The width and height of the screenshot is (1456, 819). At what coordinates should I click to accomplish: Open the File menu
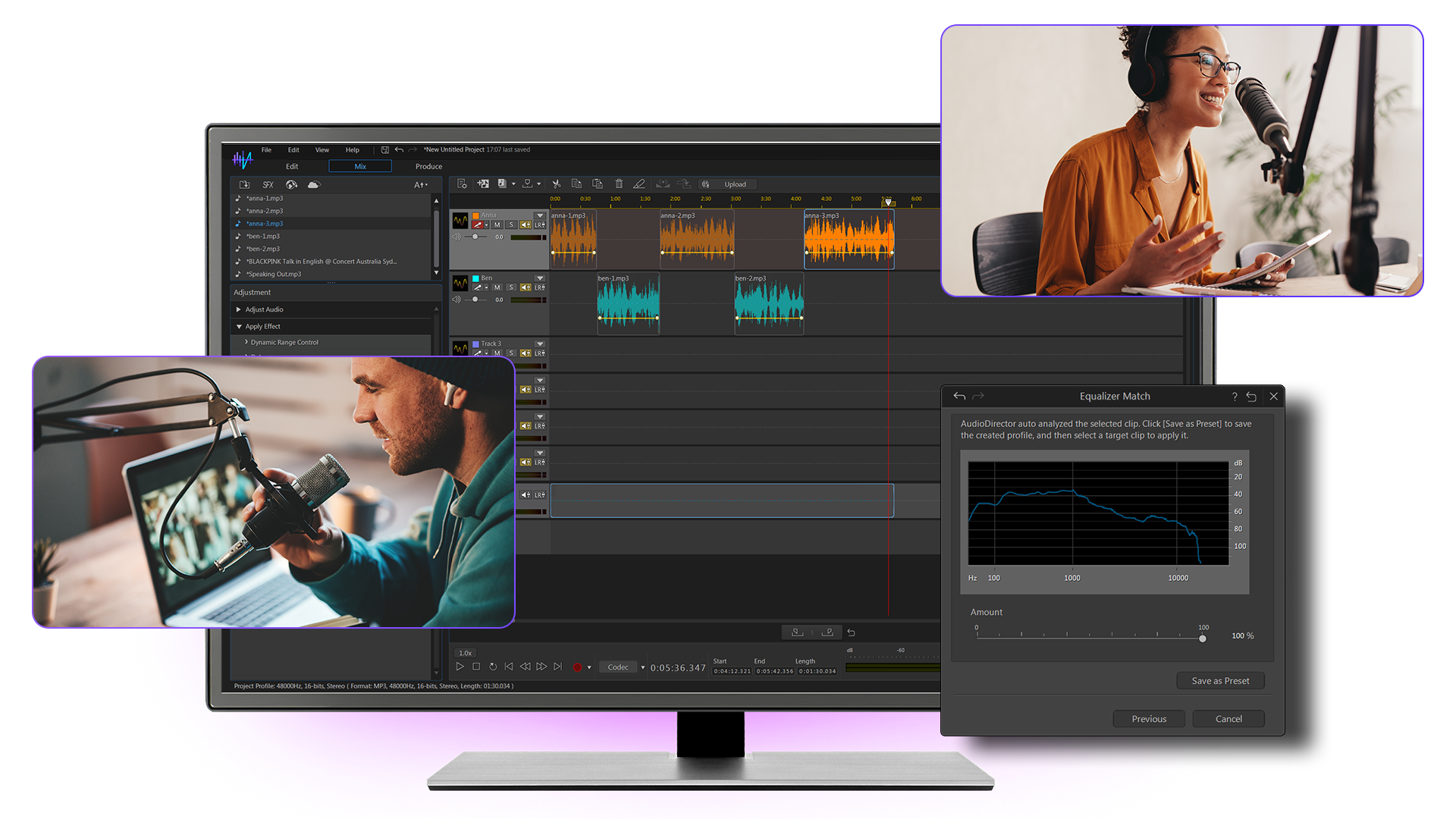click(x=266, y=150)
